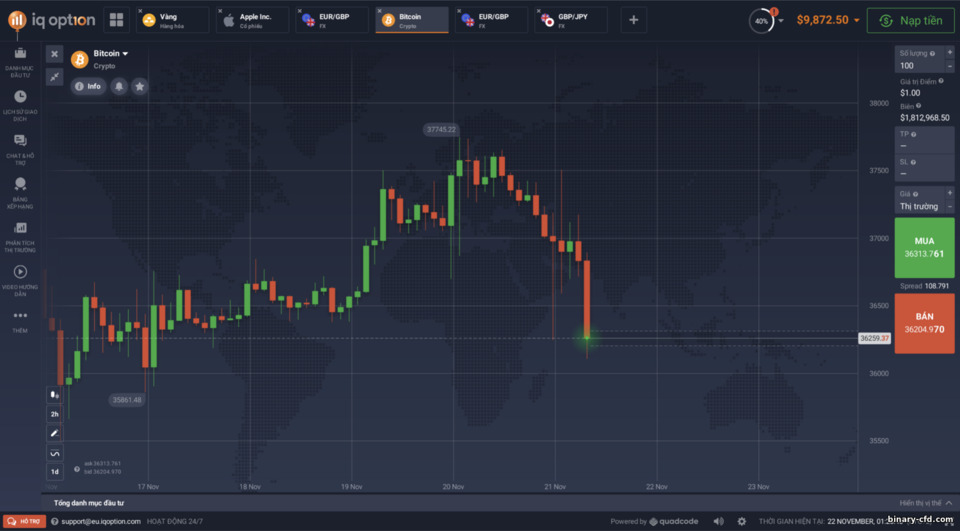Click support@eu.iqoption.com link
This screenshot has width=960, height=531.
click(x=100, y=521)
